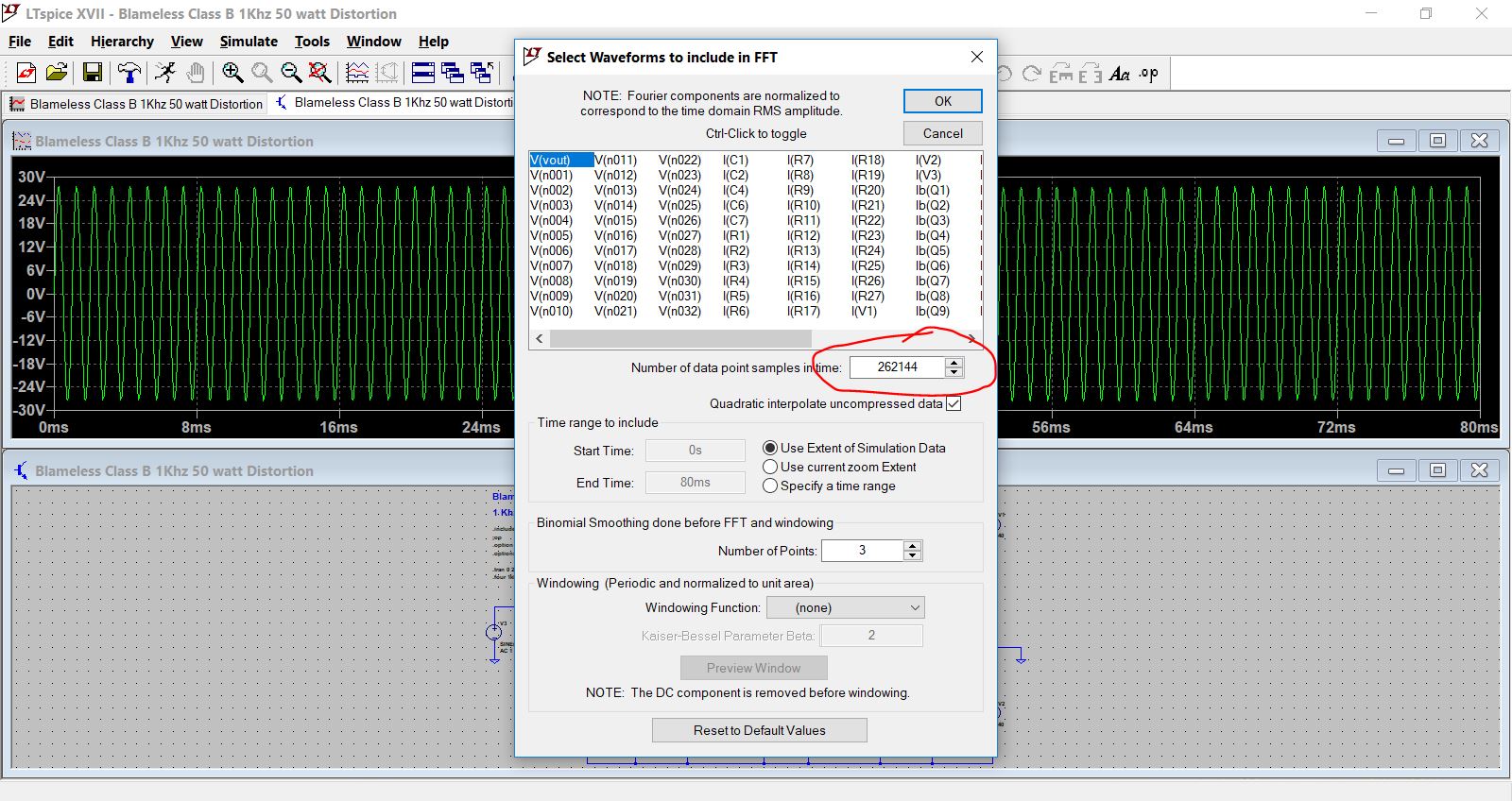Click the Redo arrow toolbar icon
Viewport: 1512px width, 801px height.
click(1032, 74)
